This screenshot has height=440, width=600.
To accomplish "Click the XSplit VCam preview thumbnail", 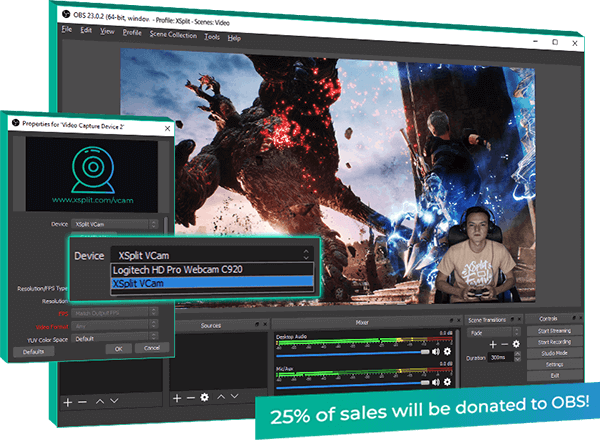I will tap(92, 174).
